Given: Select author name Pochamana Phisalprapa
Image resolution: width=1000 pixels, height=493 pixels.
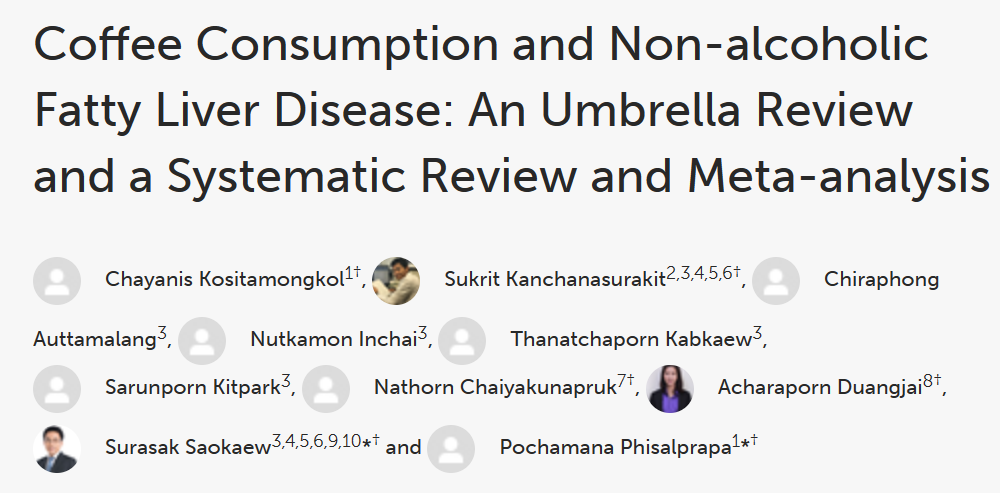Looking at the screenshot, I should (x=614, y=448).
